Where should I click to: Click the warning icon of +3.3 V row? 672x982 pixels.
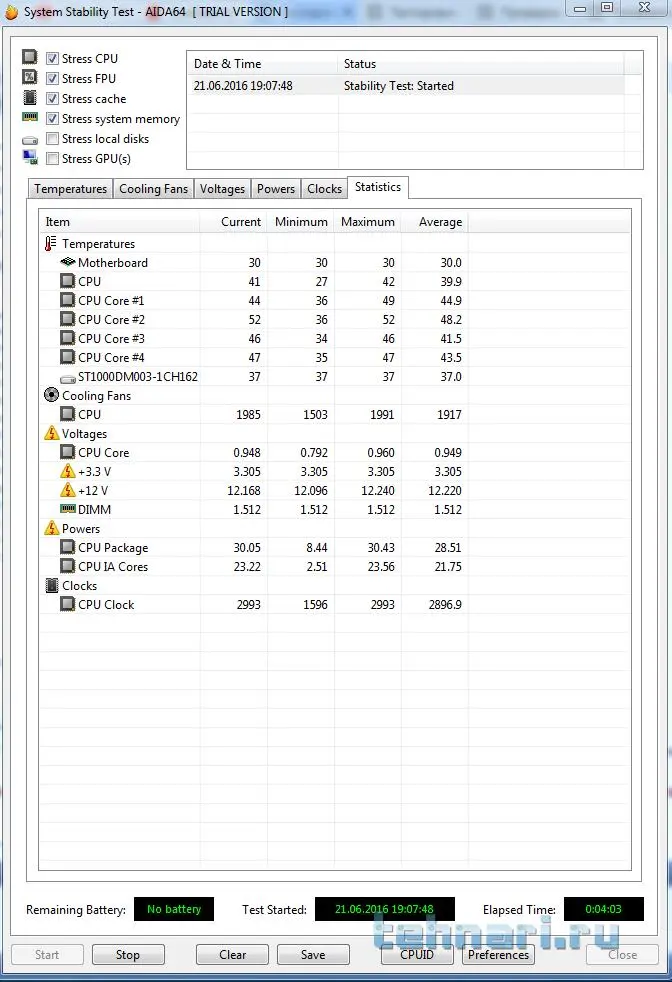pyautogui.click(x=68, y=471)
